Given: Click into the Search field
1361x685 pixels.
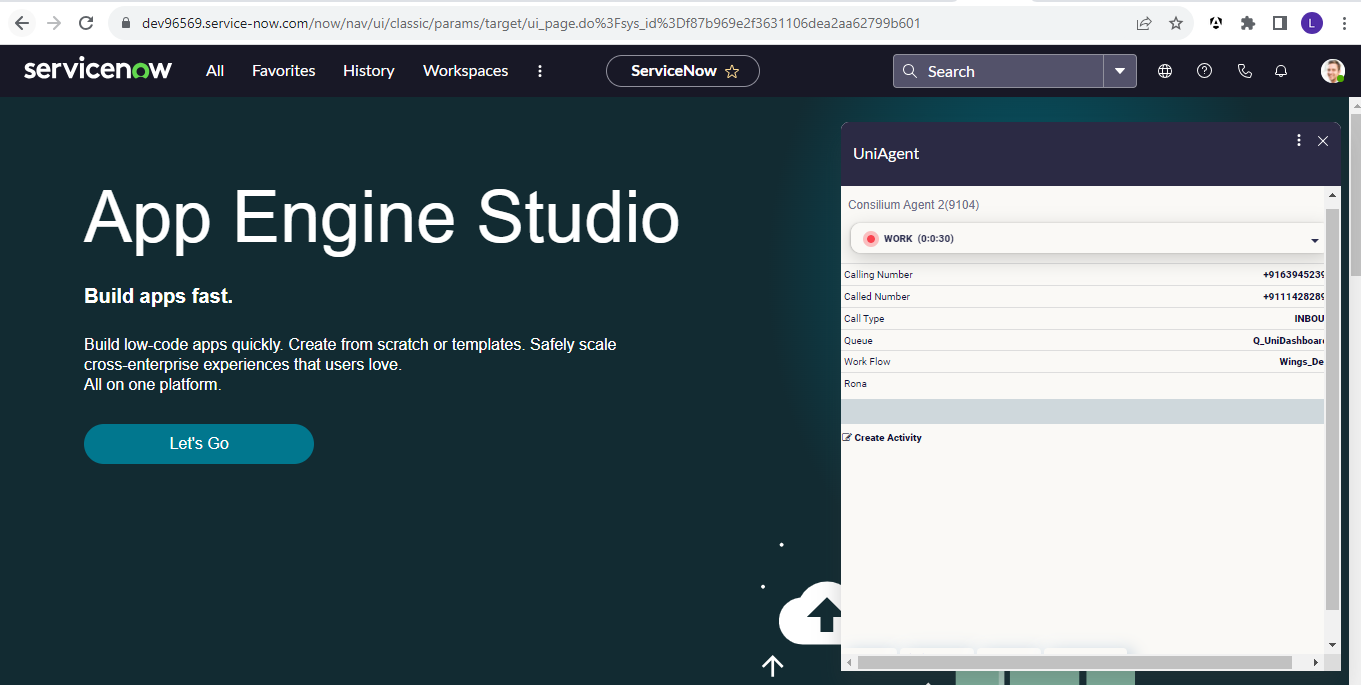Looking at the screenshot, I should point(998,71).
